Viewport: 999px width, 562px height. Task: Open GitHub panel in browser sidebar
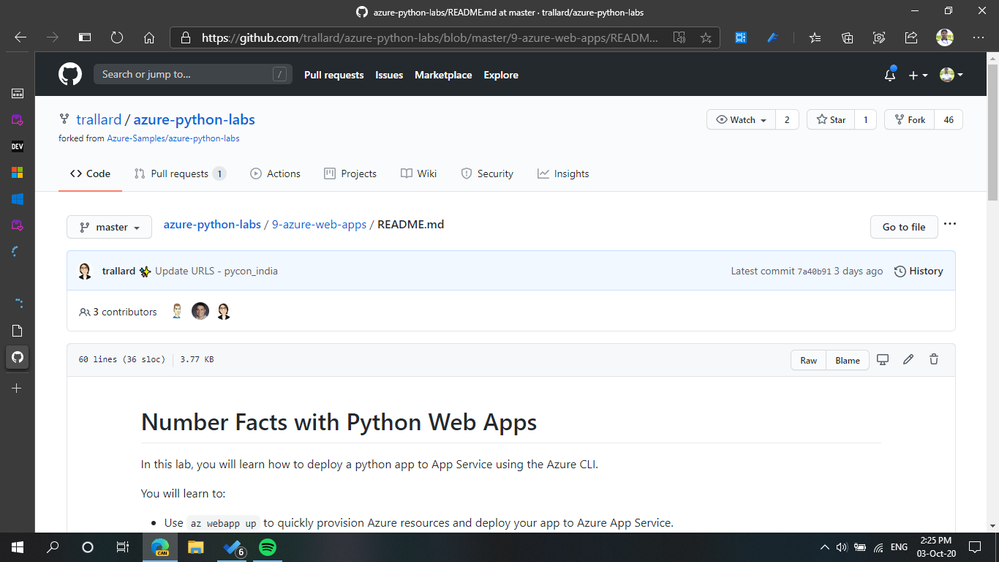tap(17, 357)
